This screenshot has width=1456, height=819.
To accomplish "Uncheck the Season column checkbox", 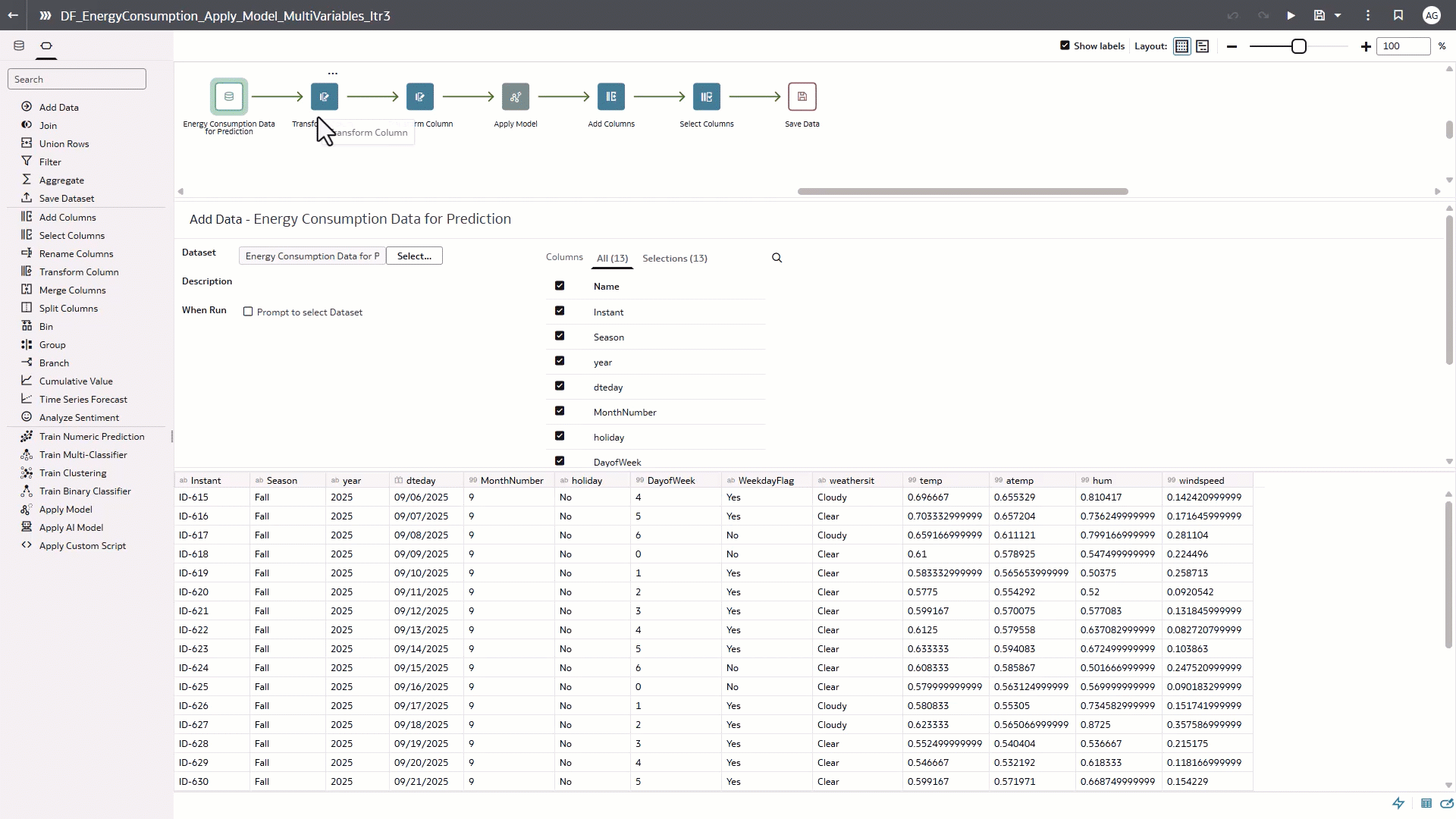I will (560, 335).
